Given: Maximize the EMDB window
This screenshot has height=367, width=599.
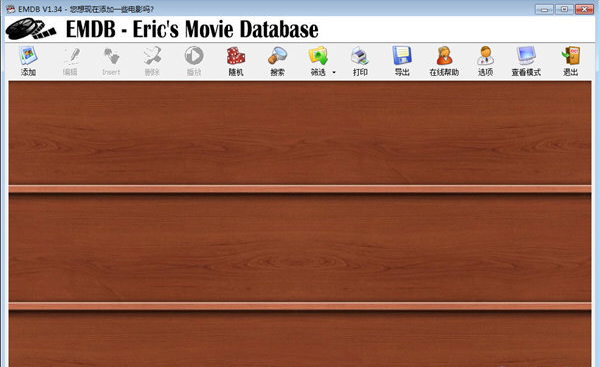Looking at the screenshot, I should 564,9.
